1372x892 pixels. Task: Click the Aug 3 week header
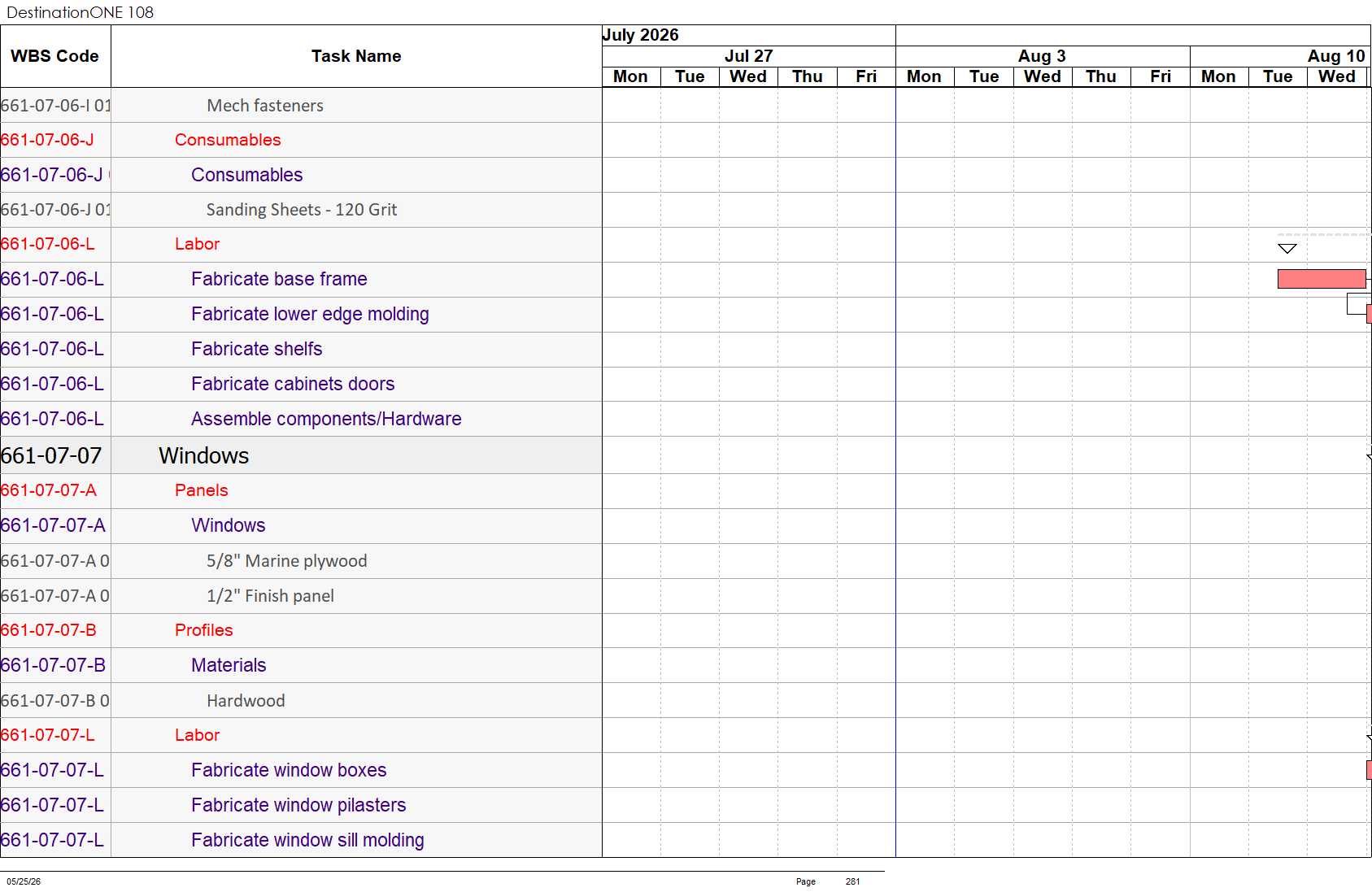1042,56
